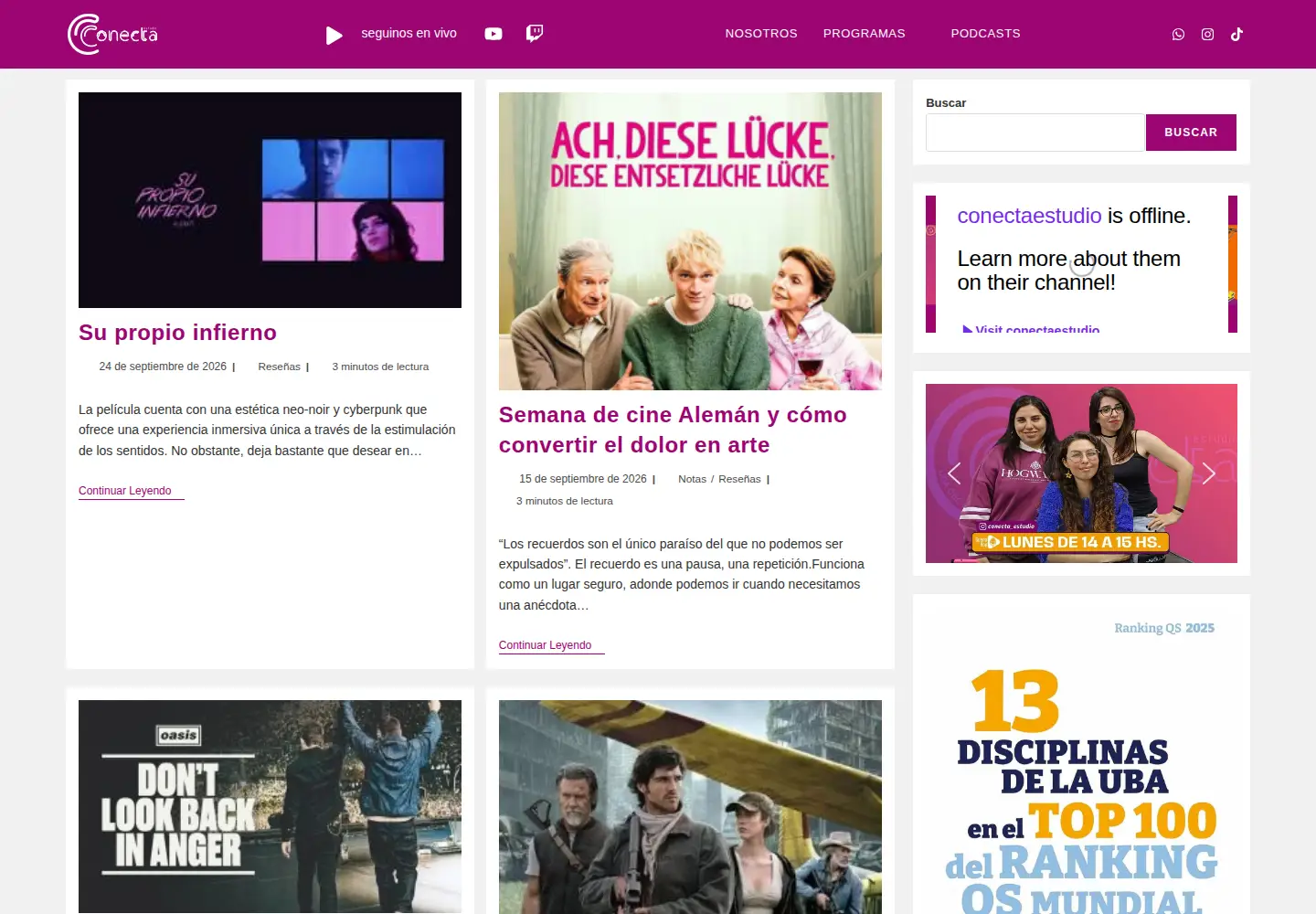
Task: Click the play icon beside 'seguinos en vivo'
Action: (334, 35)
